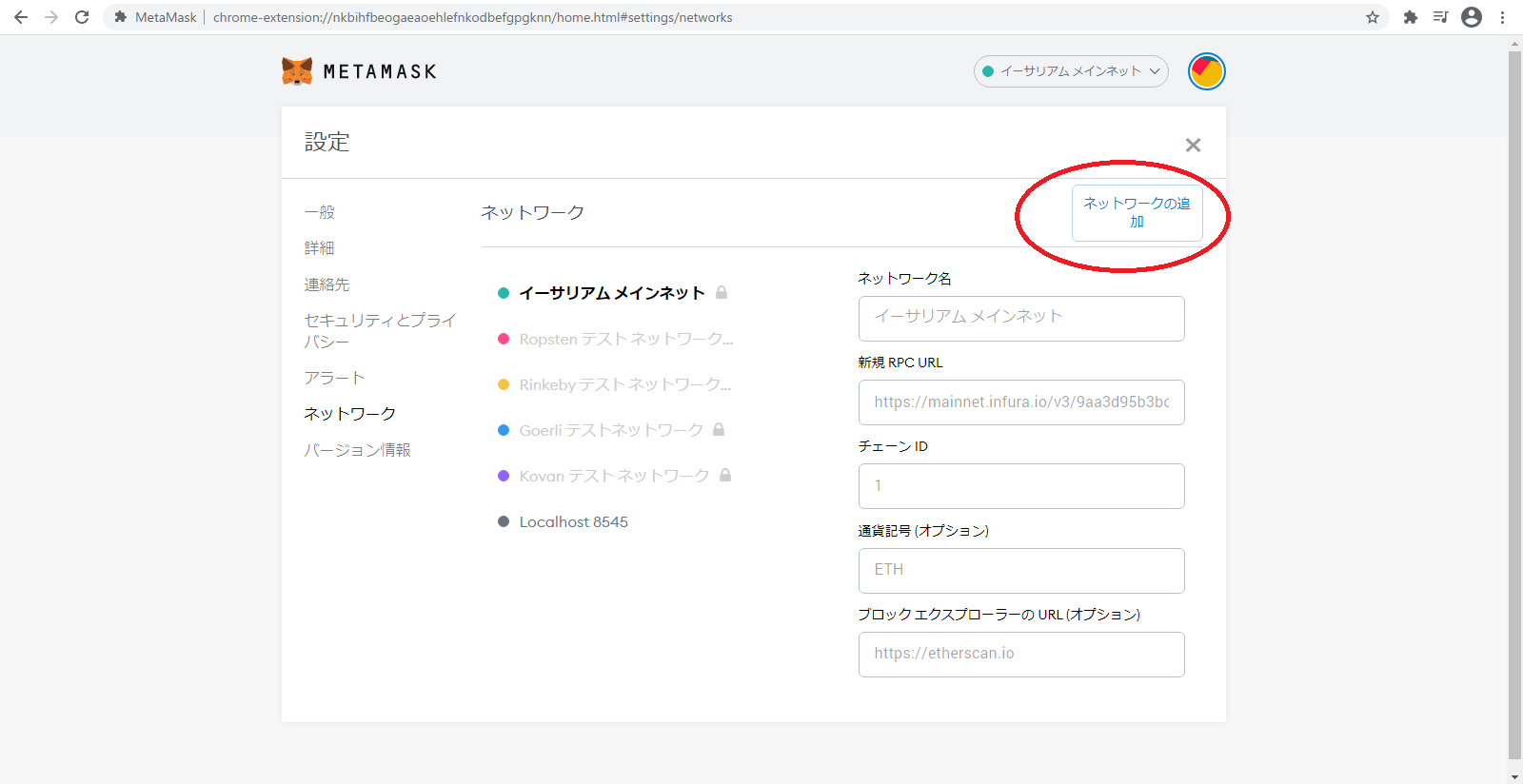Click the 通貨記号 input field
The width and height of the screenshot is (1523, 784).
pos(1021,570)
